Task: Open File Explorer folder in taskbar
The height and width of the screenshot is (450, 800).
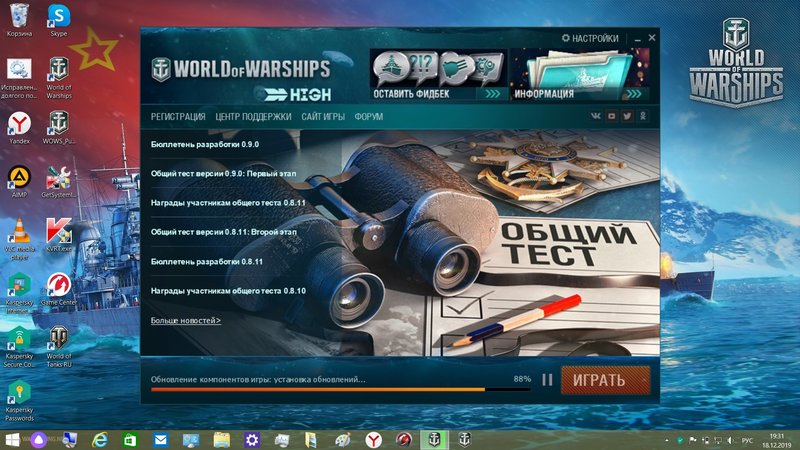Action: coord(221,440)
